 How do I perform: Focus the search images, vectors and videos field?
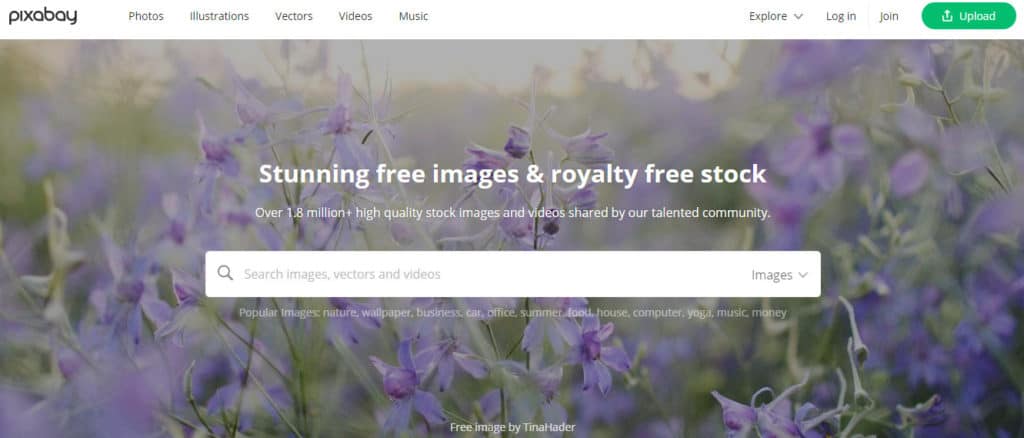(x=490, y=274)
